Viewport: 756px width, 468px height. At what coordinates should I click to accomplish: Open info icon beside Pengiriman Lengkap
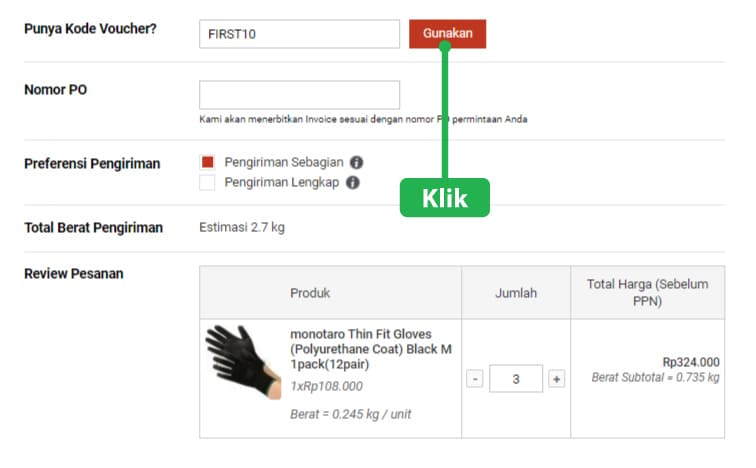click(352, 183)
